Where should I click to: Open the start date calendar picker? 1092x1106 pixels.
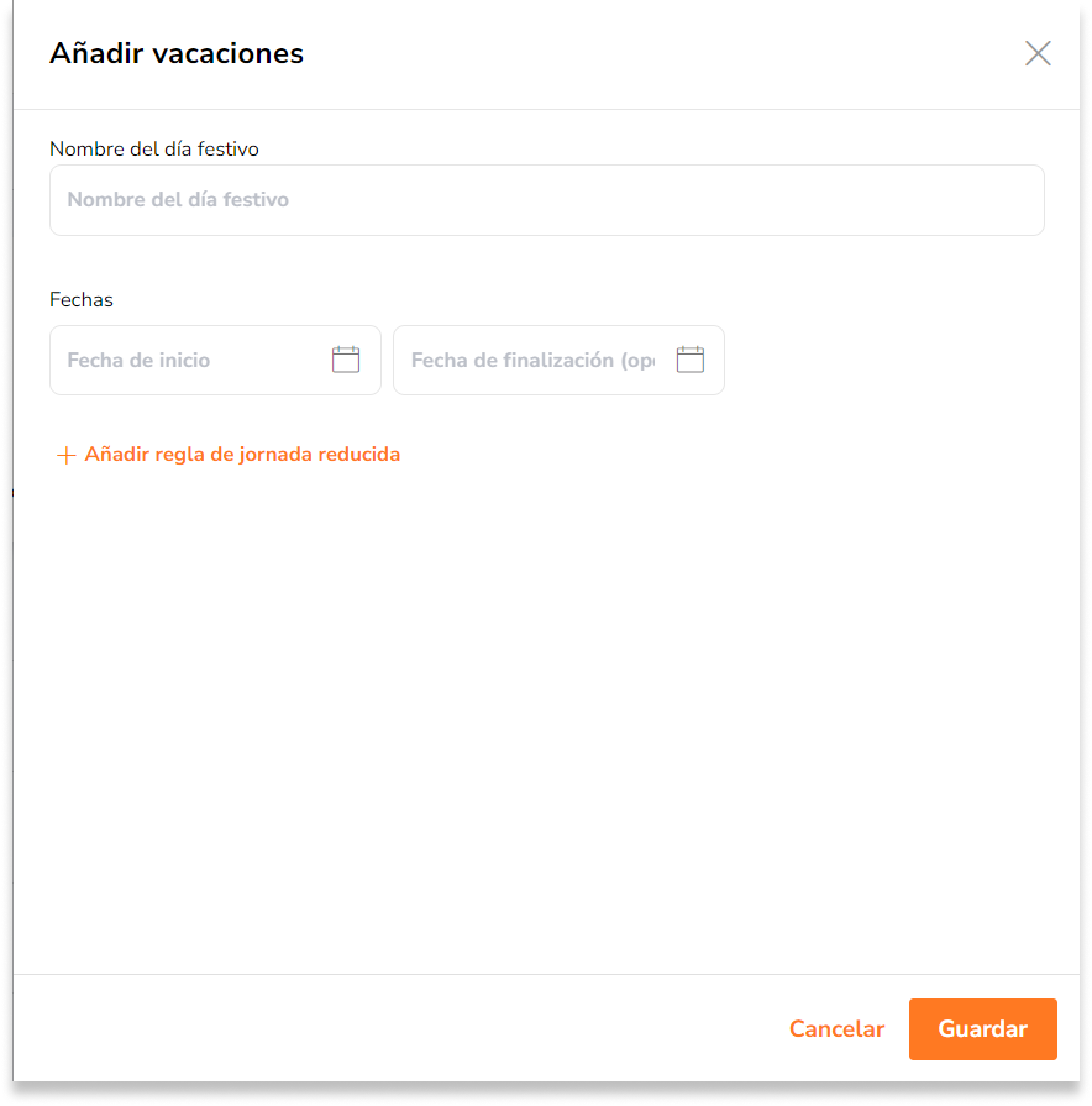346,360
